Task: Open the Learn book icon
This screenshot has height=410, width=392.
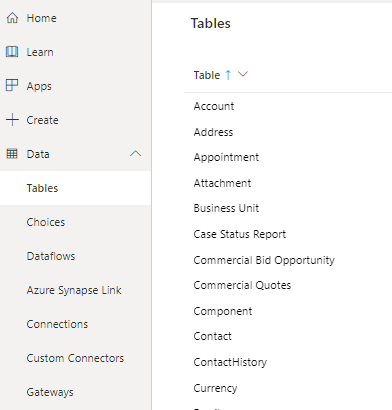Action: [12, 52]
